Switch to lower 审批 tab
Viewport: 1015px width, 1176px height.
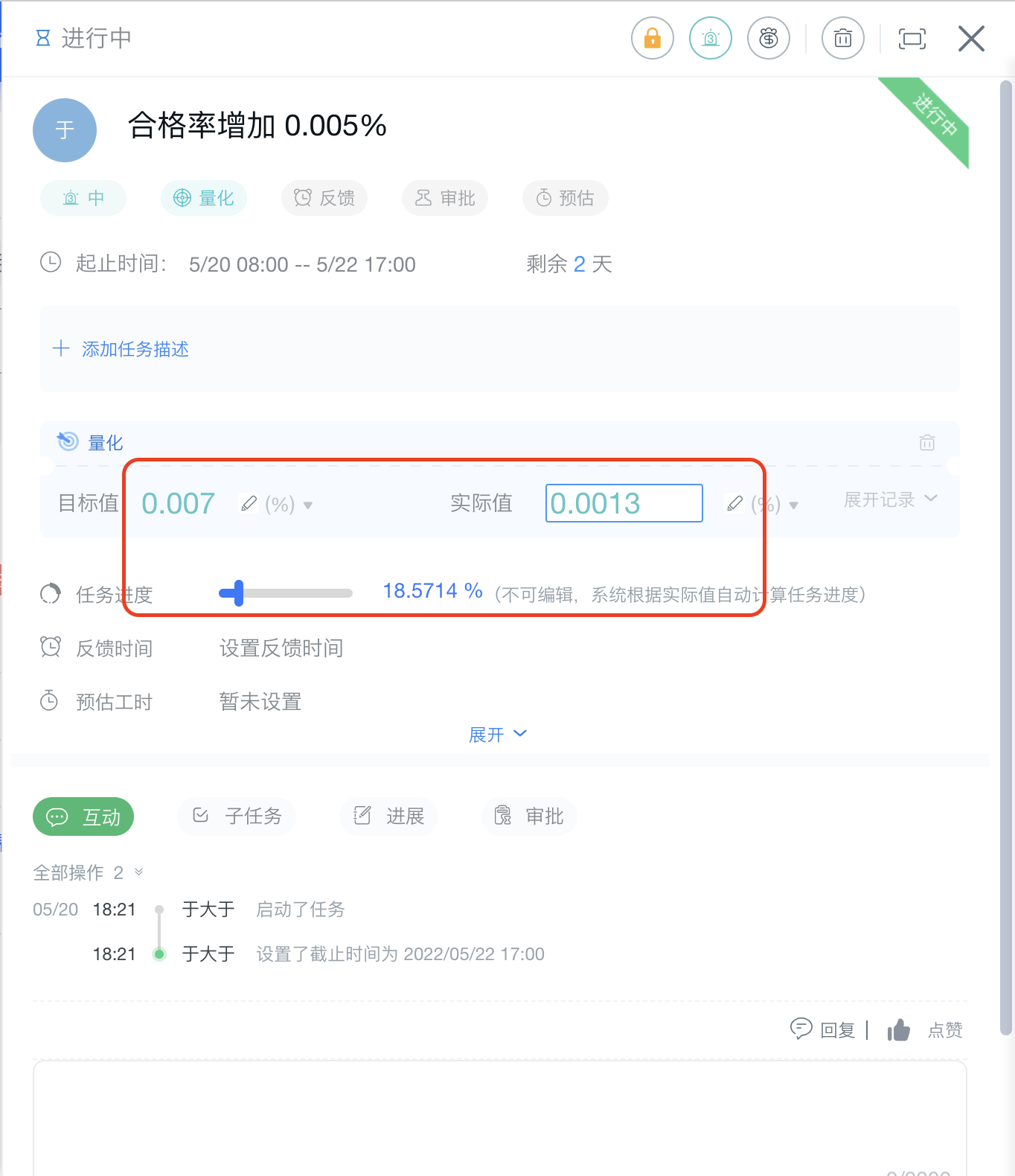point(530,817)
